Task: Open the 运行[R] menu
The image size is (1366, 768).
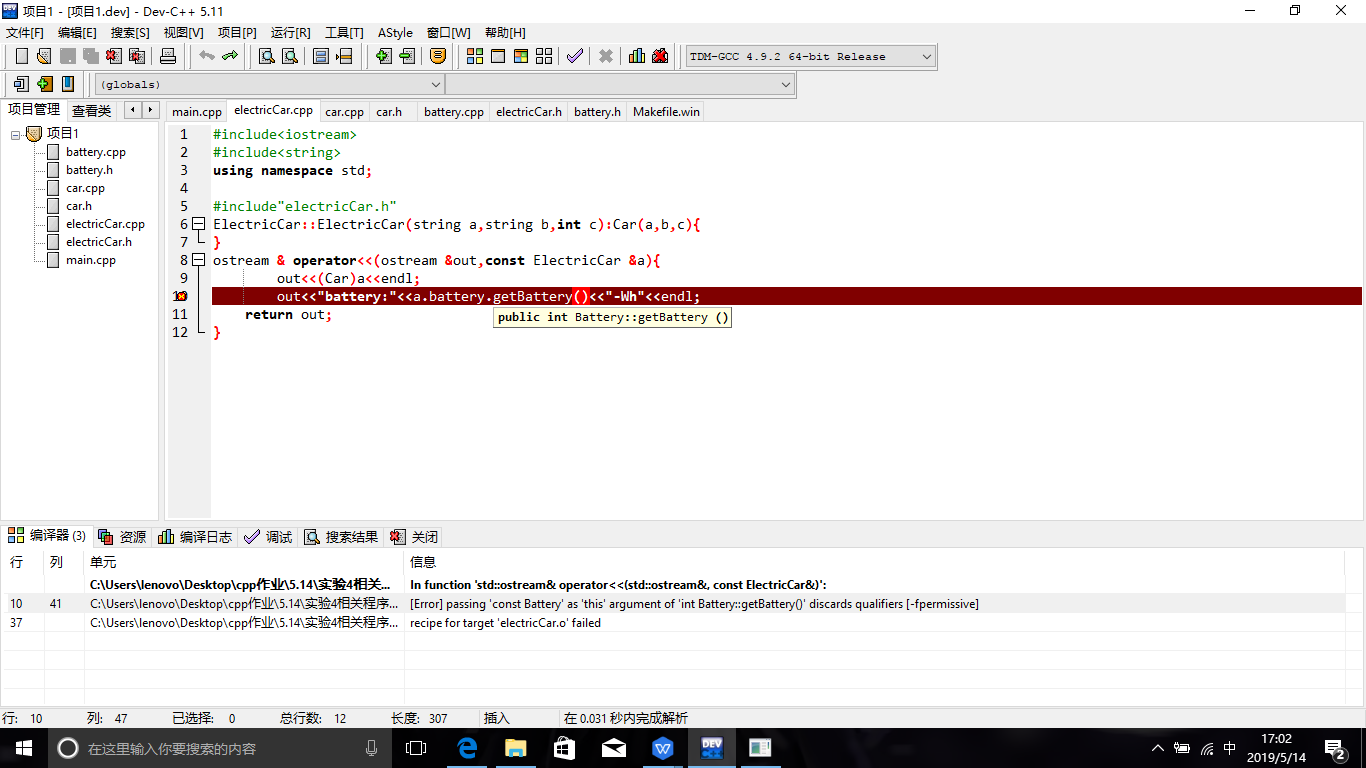Action: (290, 33)
